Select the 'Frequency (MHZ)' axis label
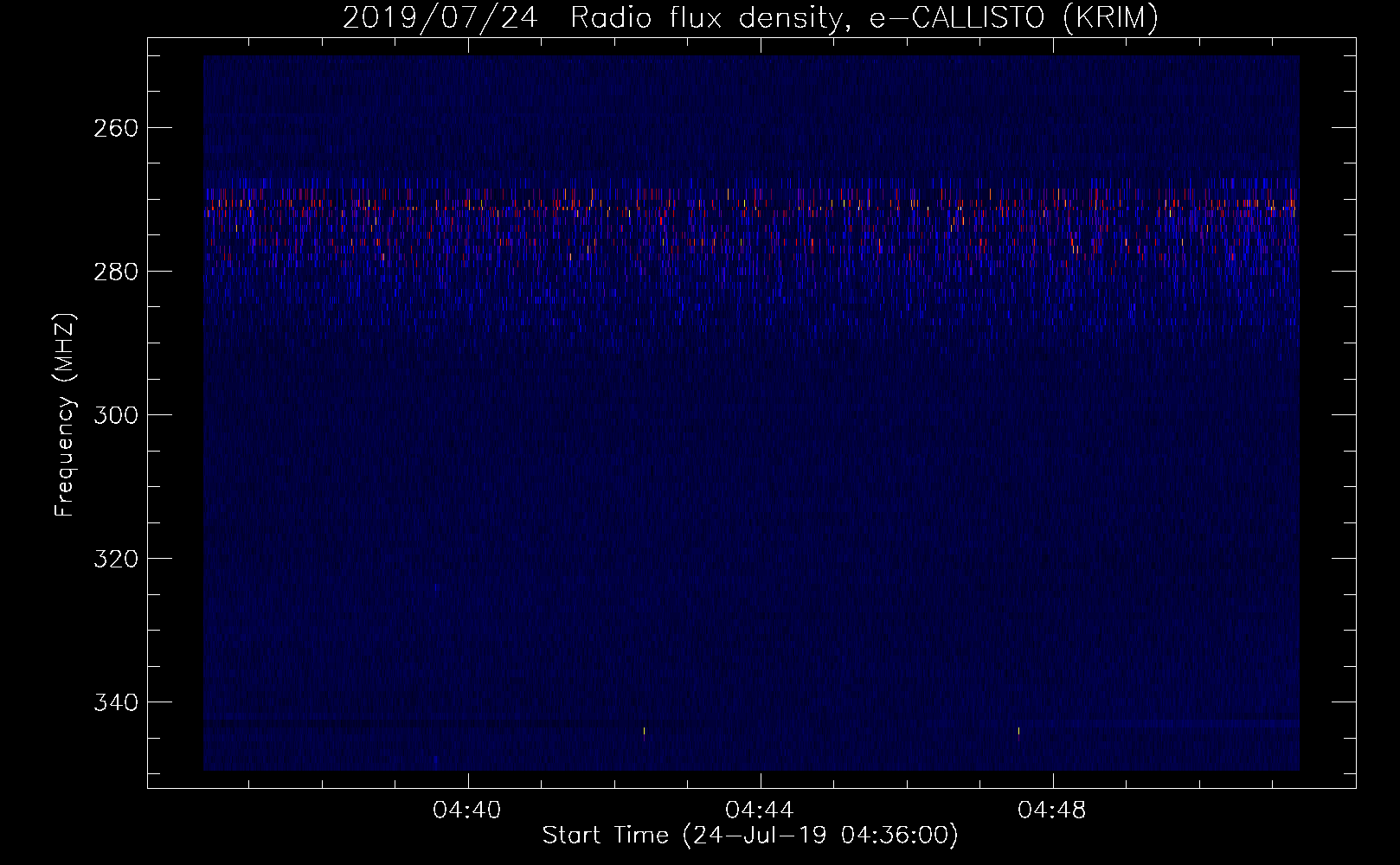1400x865 pixels. coord(65,415)
